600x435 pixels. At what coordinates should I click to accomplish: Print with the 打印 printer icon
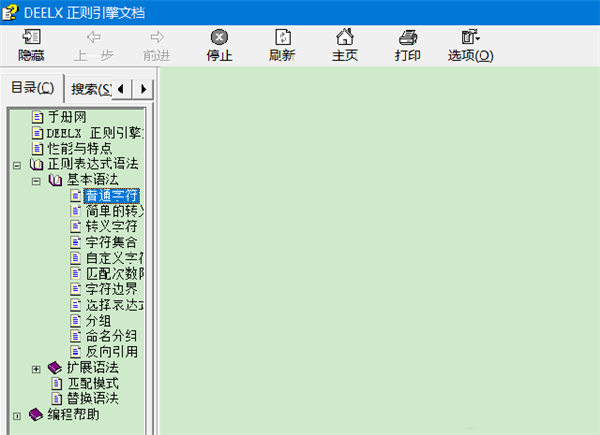click(x=408, y=37)
